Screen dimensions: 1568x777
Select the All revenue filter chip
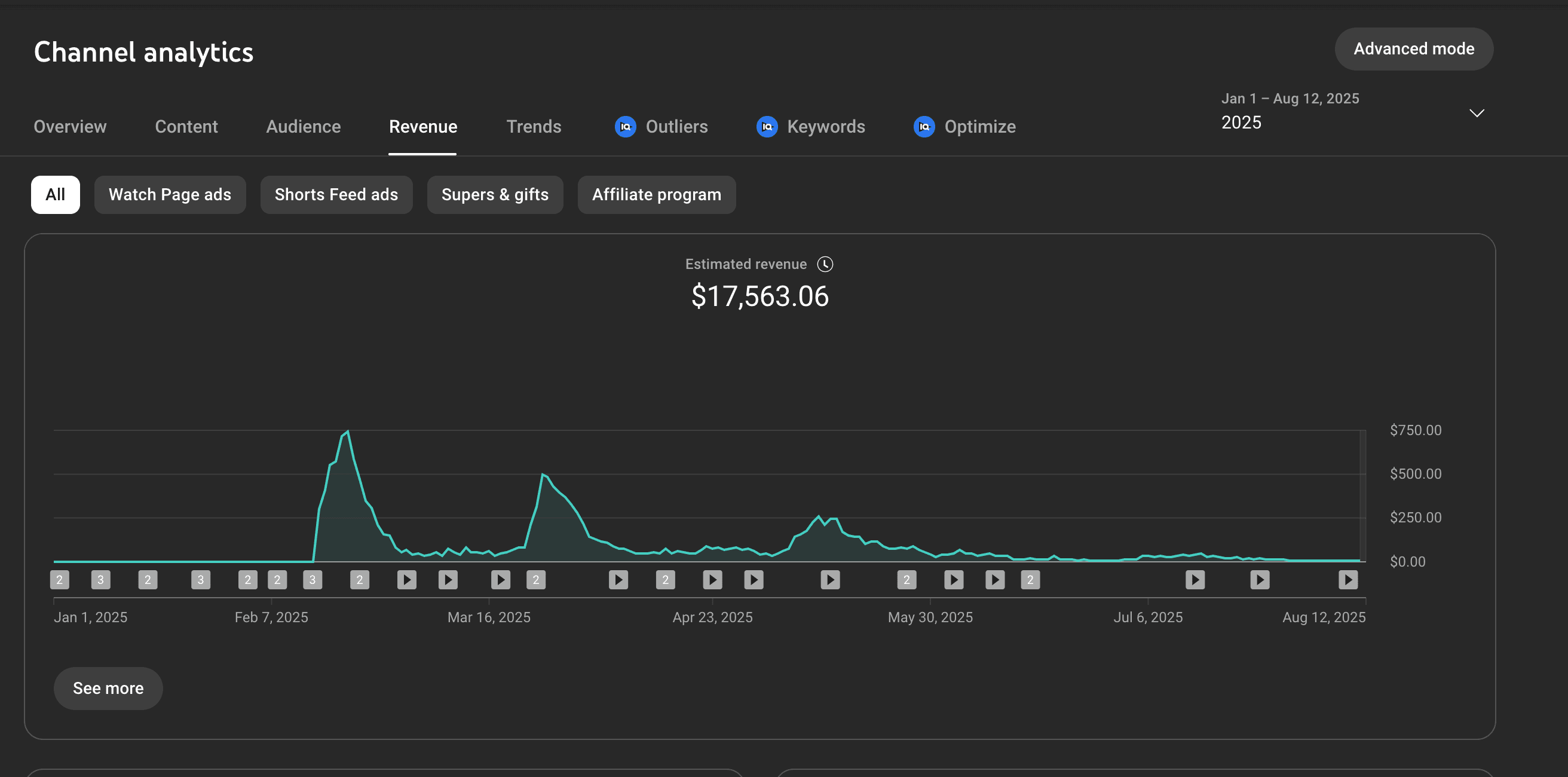point(56,195)
